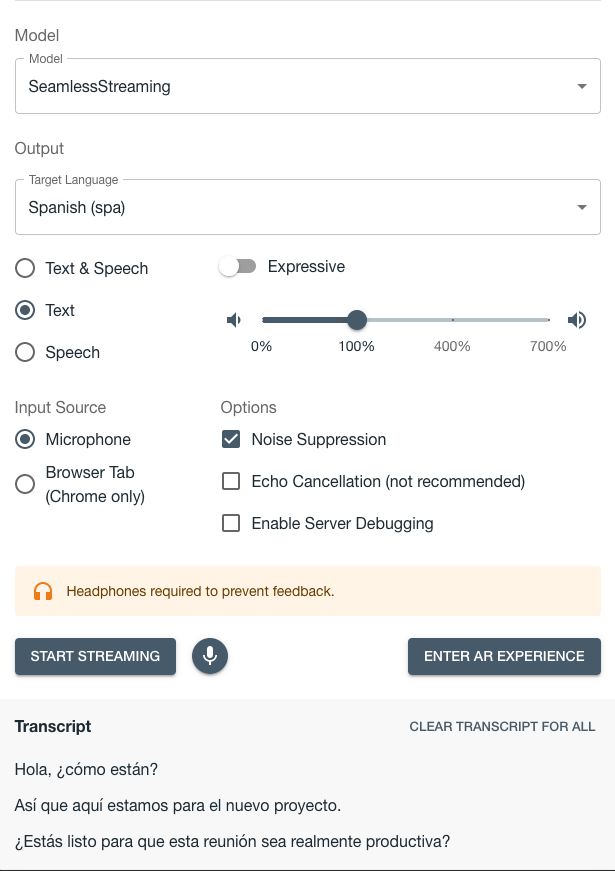Click Clear Transcript For All
This screenshot has height=871, width=615.
(502, 727)
